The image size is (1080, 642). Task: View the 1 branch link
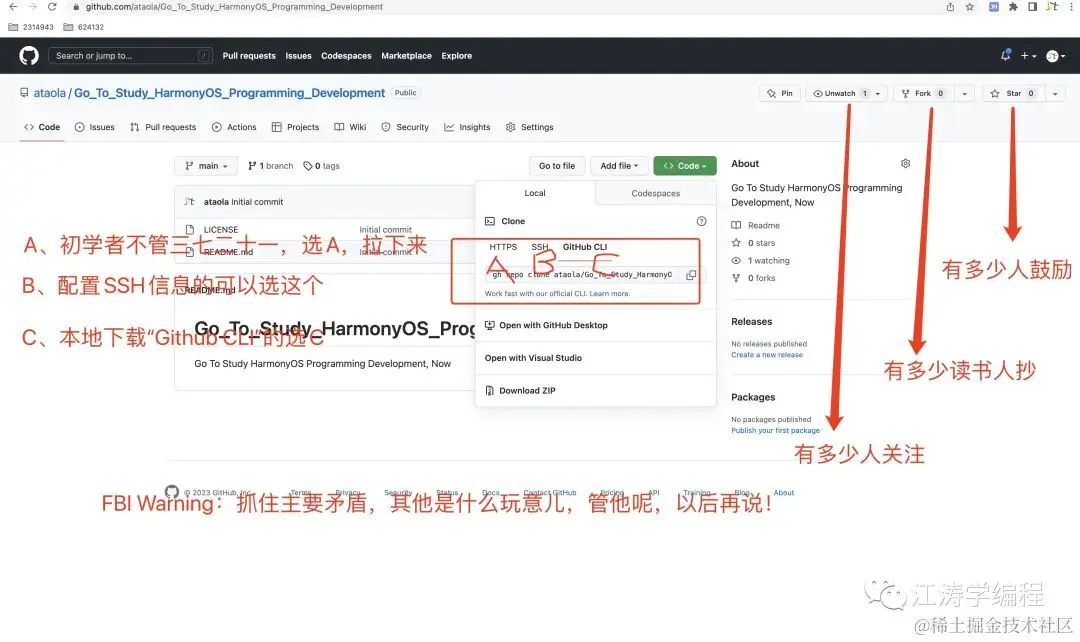click(x=271, y=166)
